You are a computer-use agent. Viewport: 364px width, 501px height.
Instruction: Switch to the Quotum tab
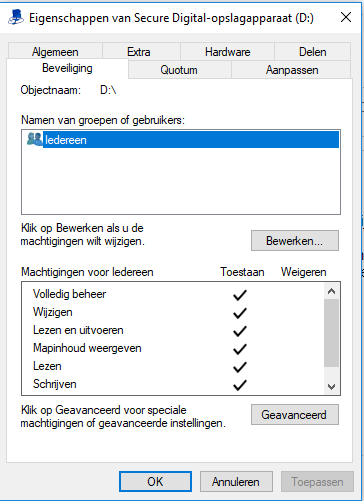click(x=179, y=70)
